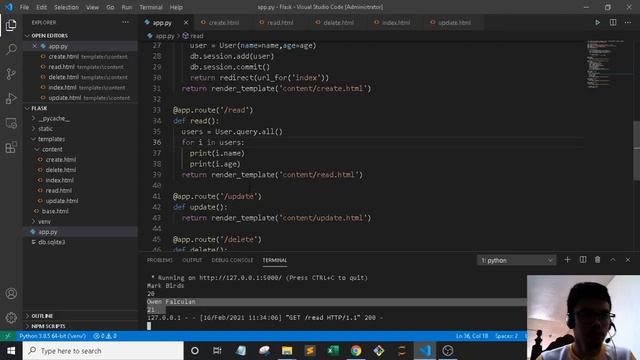
Task: Launch Google Chrome from the taskbar
Action: tap(356, 351)
